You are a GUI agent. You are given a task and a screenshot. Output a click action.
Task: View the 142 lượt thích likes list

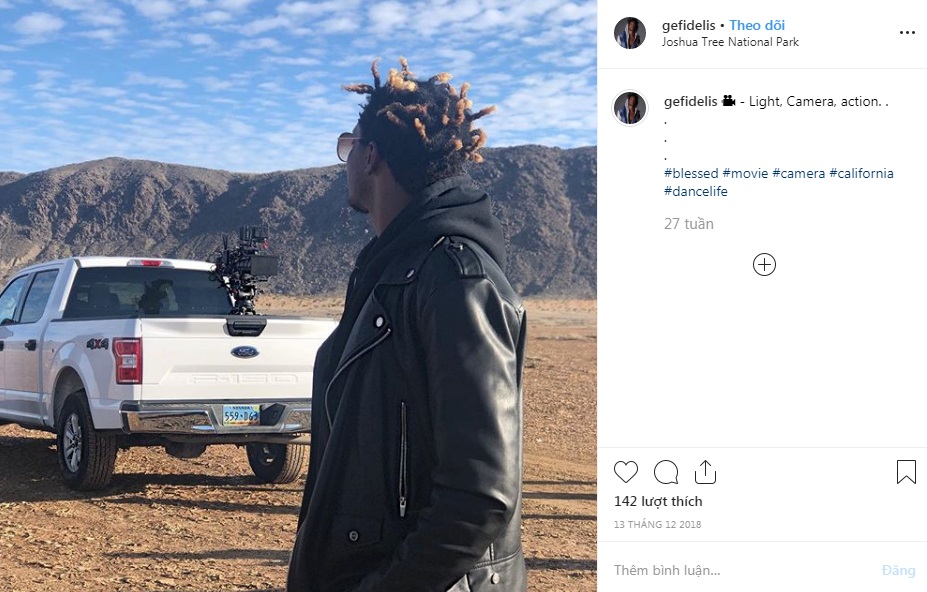(658, 502)
